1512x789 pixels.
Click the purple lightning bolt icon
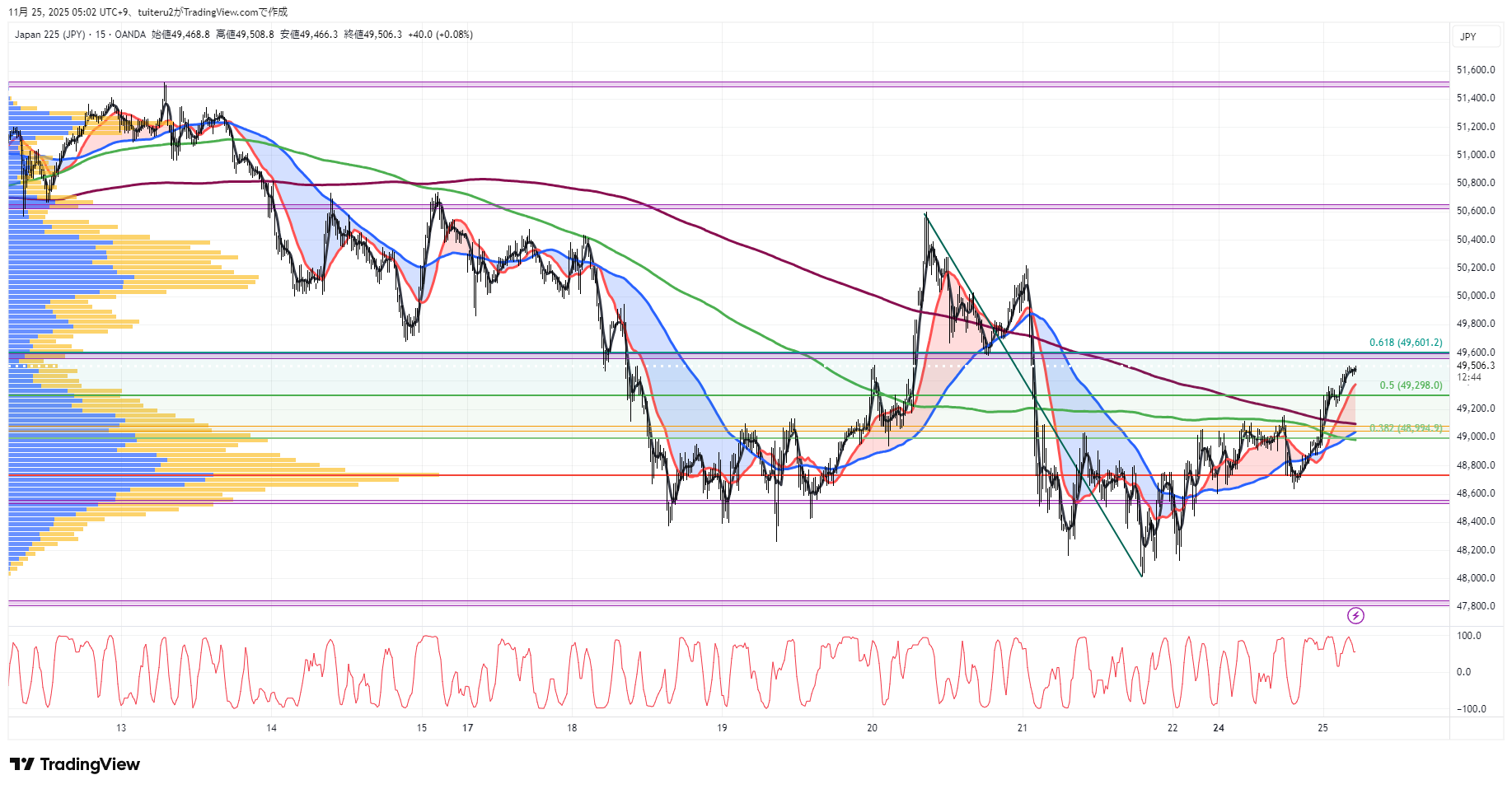click(1355, 615)
